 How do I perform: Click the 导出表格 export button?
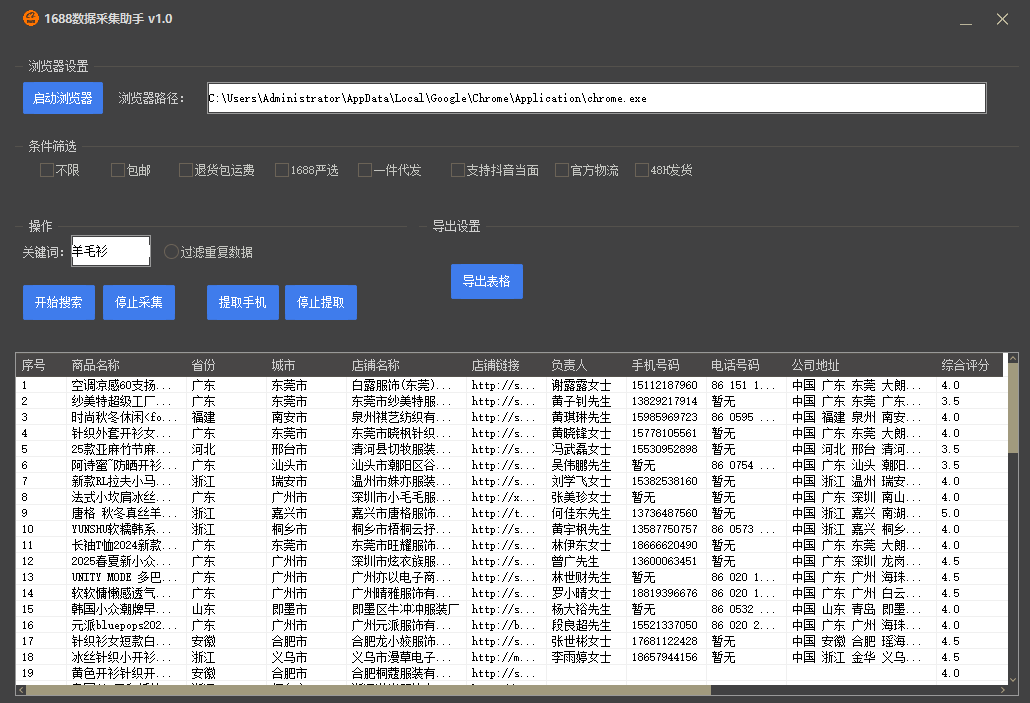pyautogui.click(x=486, y=281)
